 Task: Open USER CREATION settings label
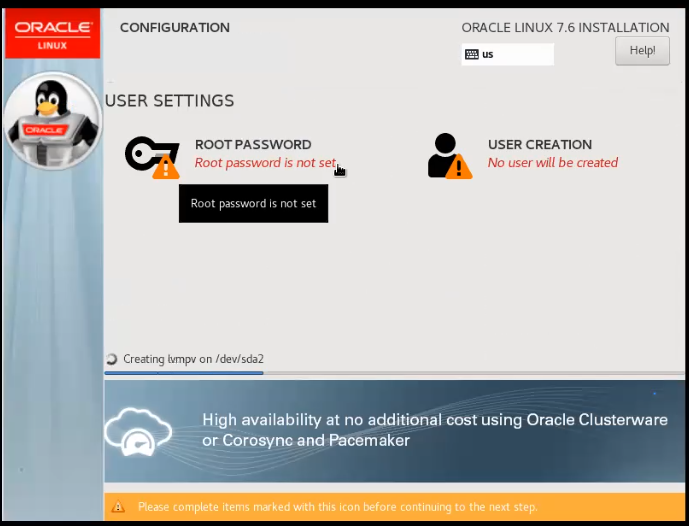(x=540, y=145)
